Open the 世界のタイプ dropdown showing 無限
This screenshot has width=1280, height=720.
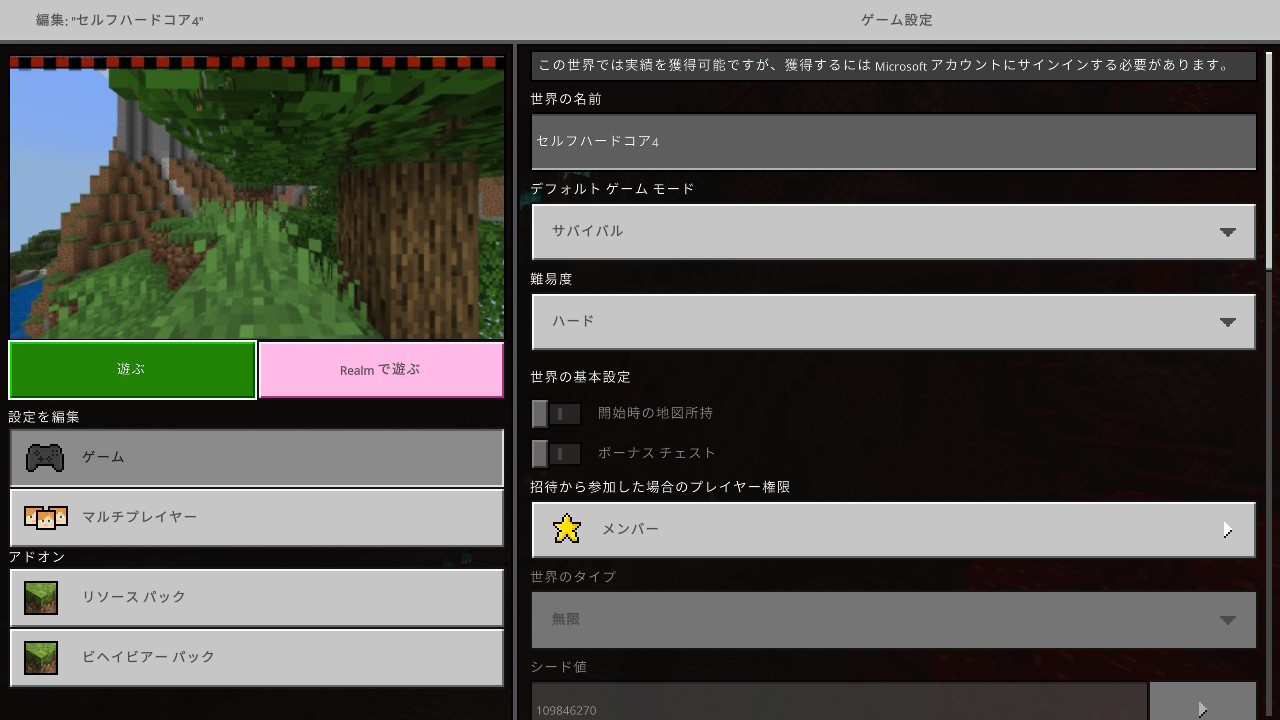[893, 620]
